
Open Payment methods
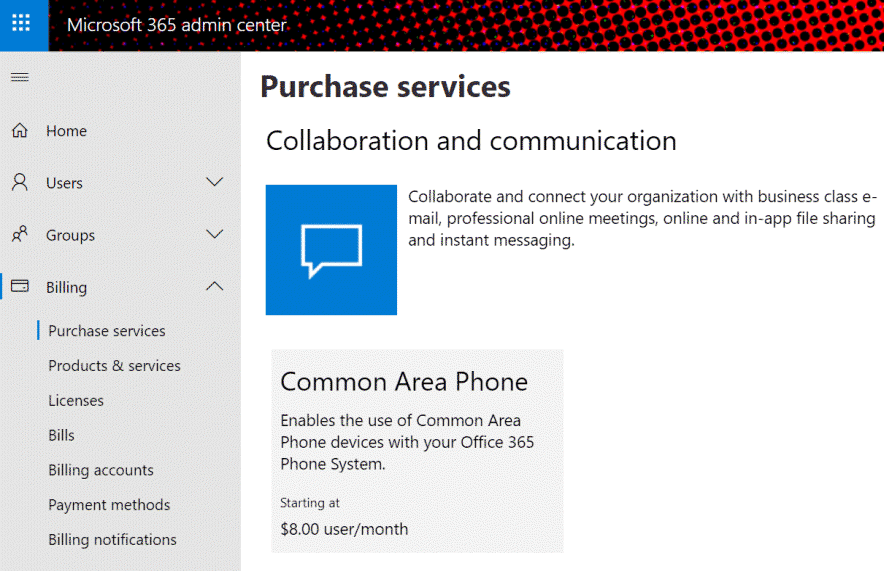(109, 505)
